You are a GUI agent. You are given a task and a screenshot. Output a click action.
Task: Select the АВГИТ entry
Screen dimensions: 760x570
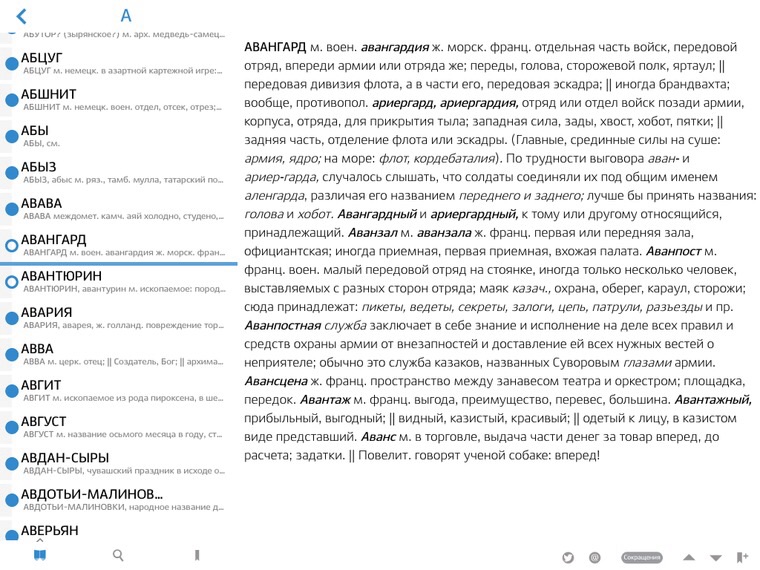coord(119,391)
